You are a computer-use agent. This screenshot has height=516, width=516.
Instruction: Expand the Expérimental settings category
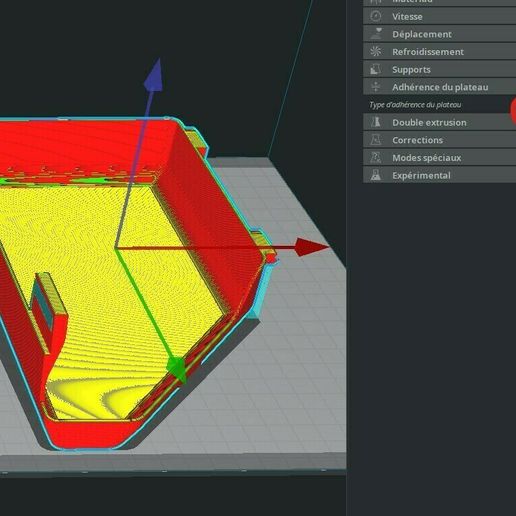439,175
